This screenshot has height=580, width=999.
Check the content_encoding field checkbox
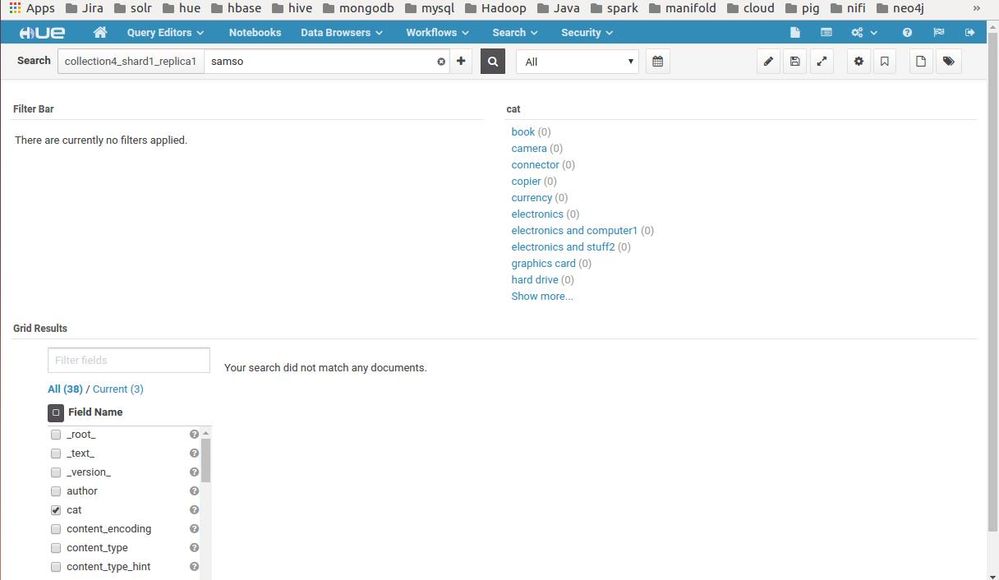pos(55,529)
